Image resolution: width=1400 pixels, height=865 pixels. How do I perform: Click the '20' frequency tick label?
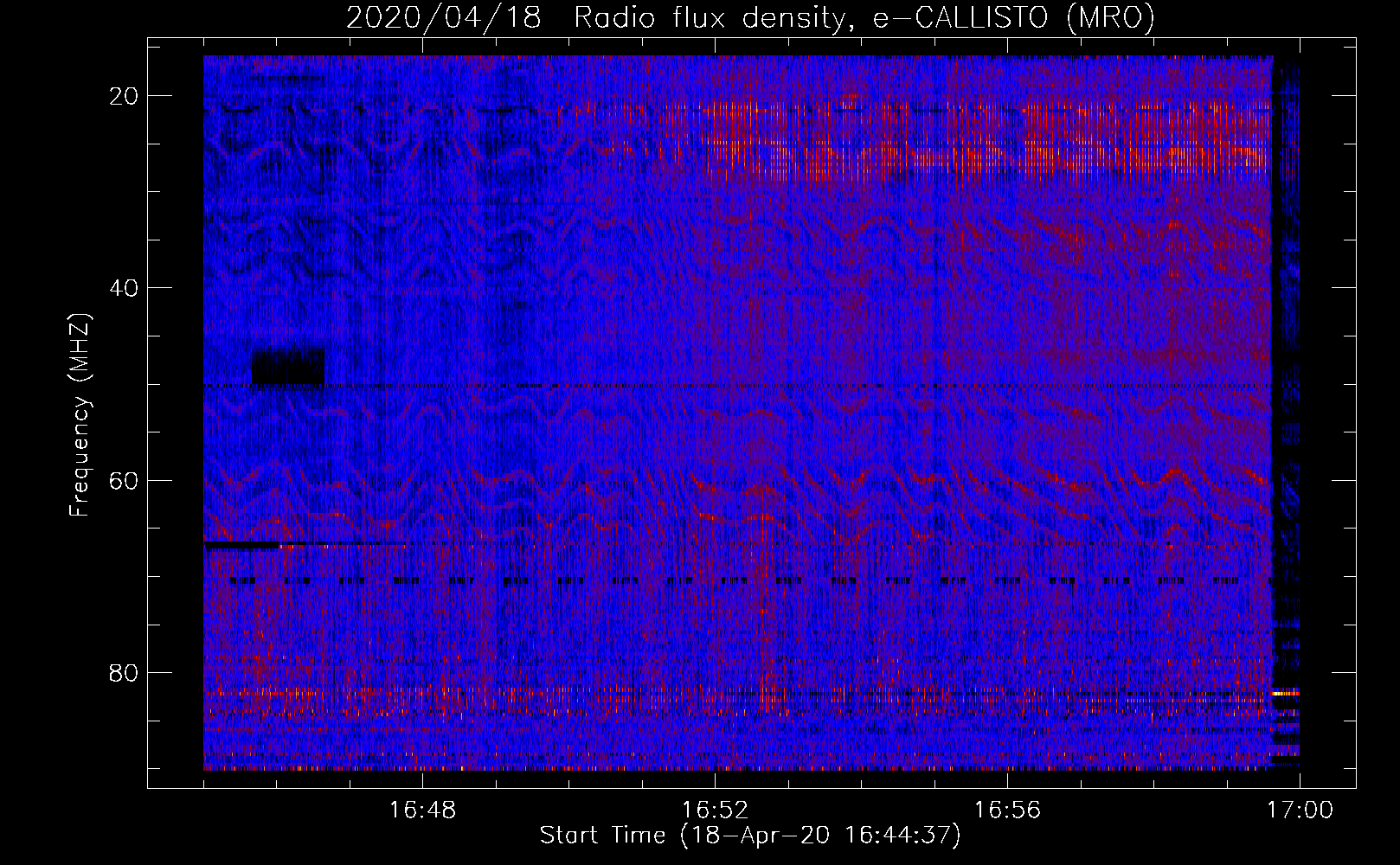coord(125,96)
